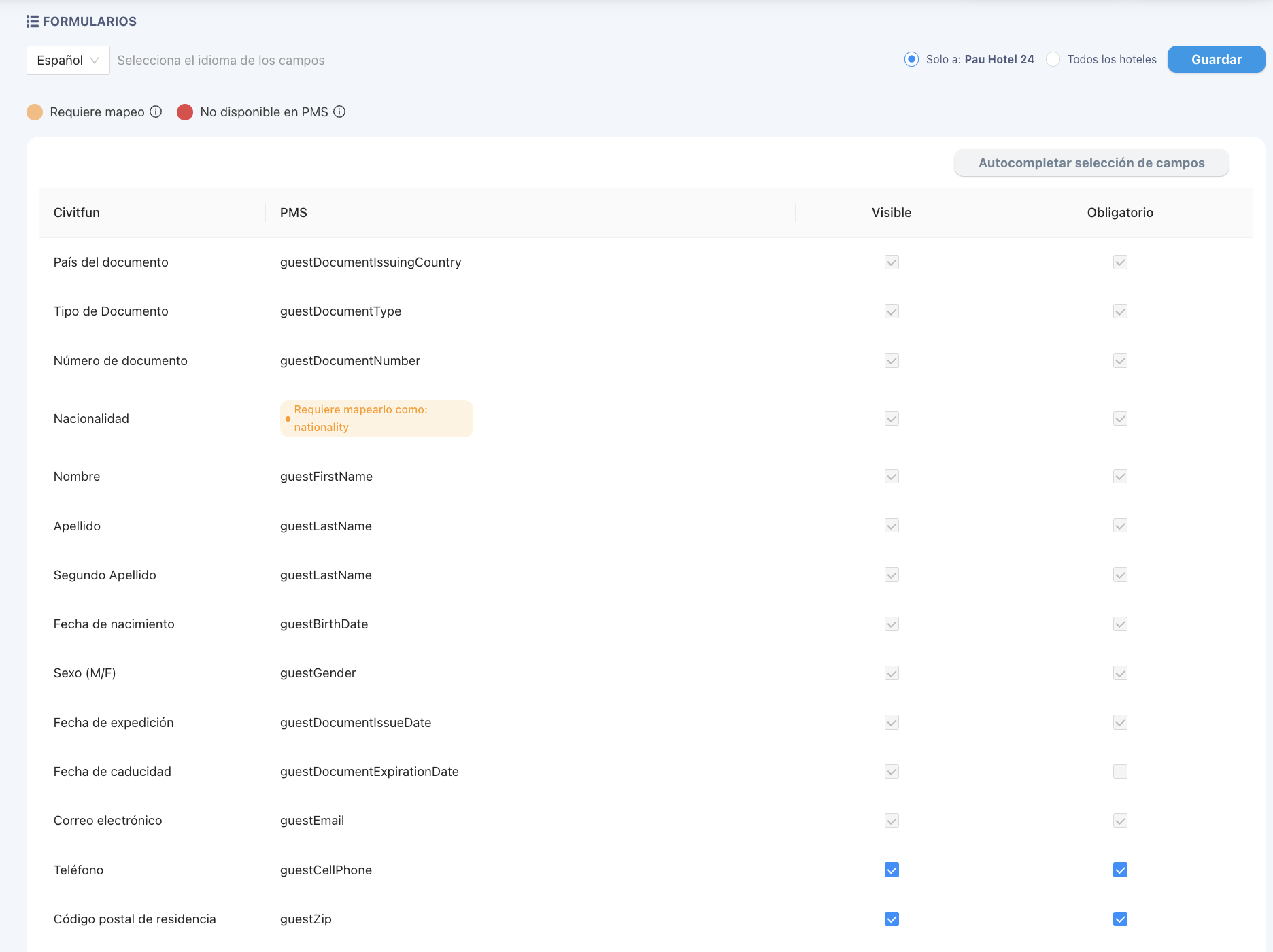This screenshot has width=1273, height=952.
Task: Click the Número de documento field label
Action: (x=120, y=361)
